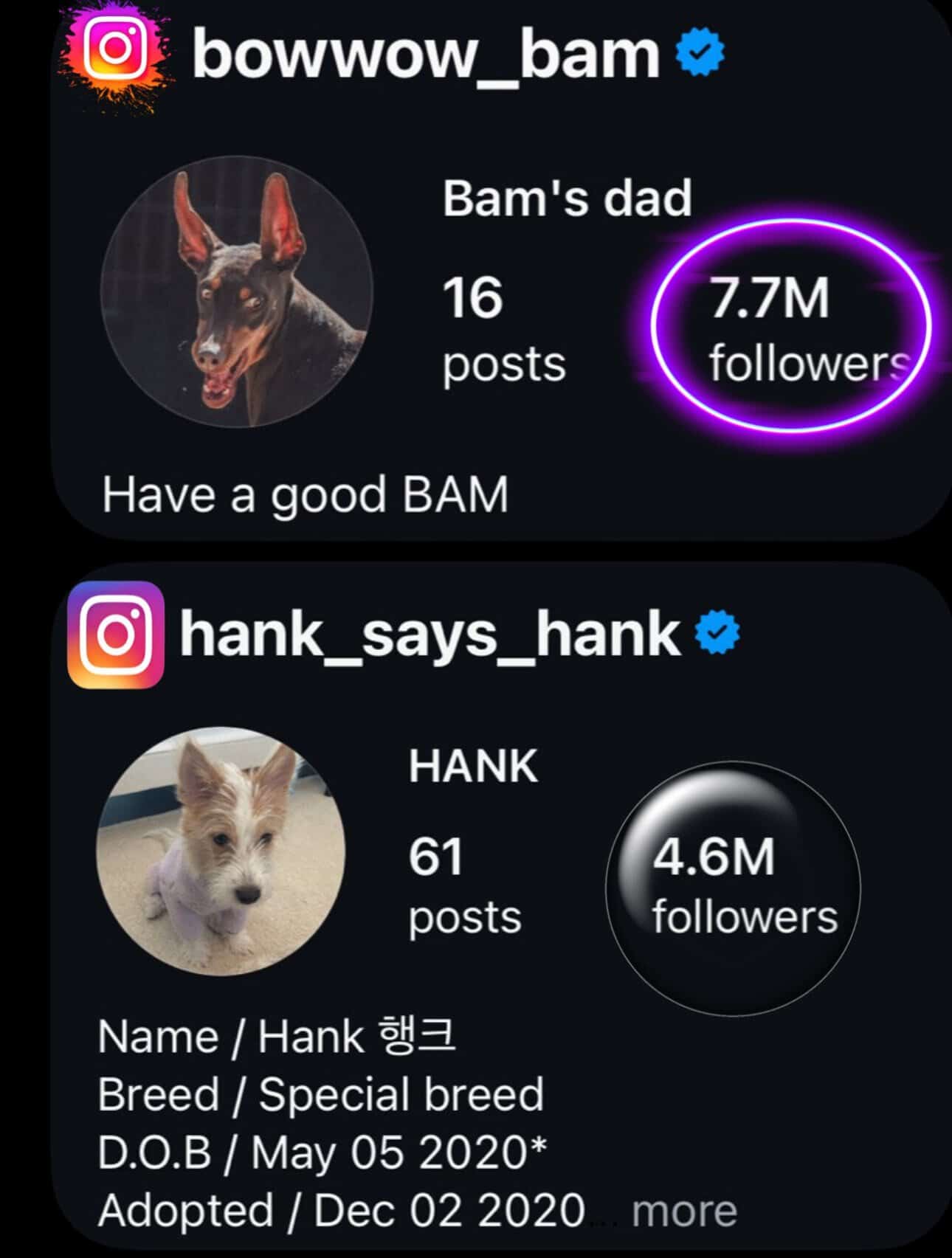The image size is (952, 1258).
Task: Click the 'HANK' display name
Action: click(473, 766)
